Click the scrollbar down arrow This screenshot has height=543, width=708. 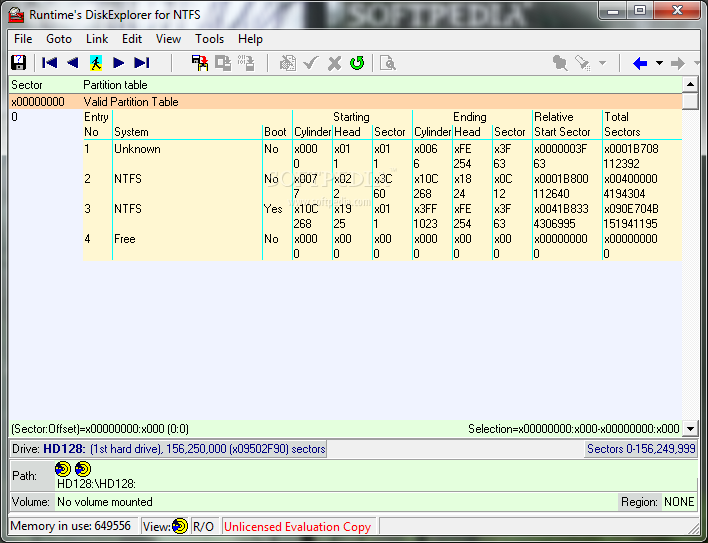(690, 428)
